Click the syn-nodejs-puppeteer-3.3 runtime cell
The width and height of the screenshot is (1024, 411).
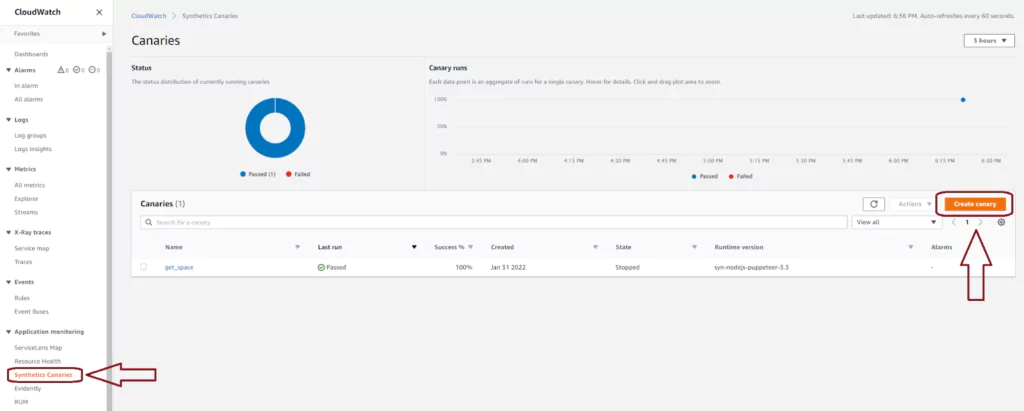tap(752, 267)
